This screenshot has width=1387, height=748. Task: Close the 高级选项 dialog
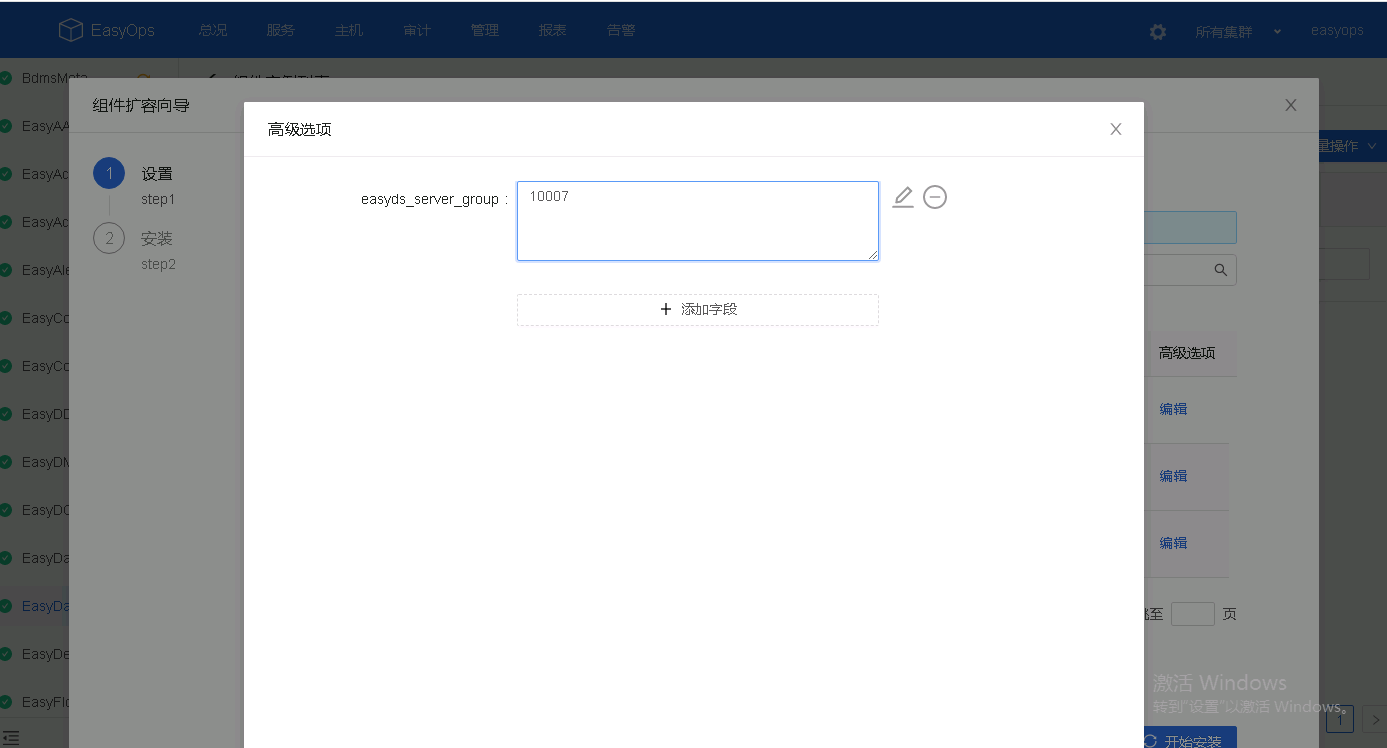(x=1116, y=129)
